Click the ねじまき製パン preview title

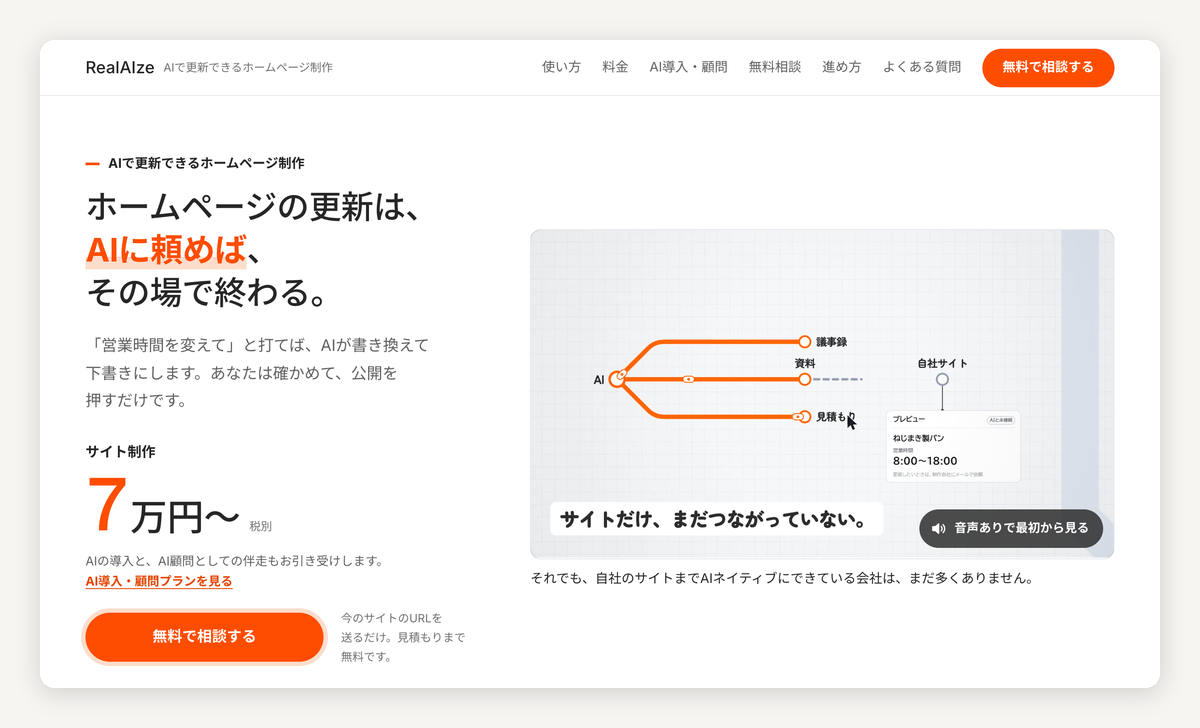click(917, 437)
